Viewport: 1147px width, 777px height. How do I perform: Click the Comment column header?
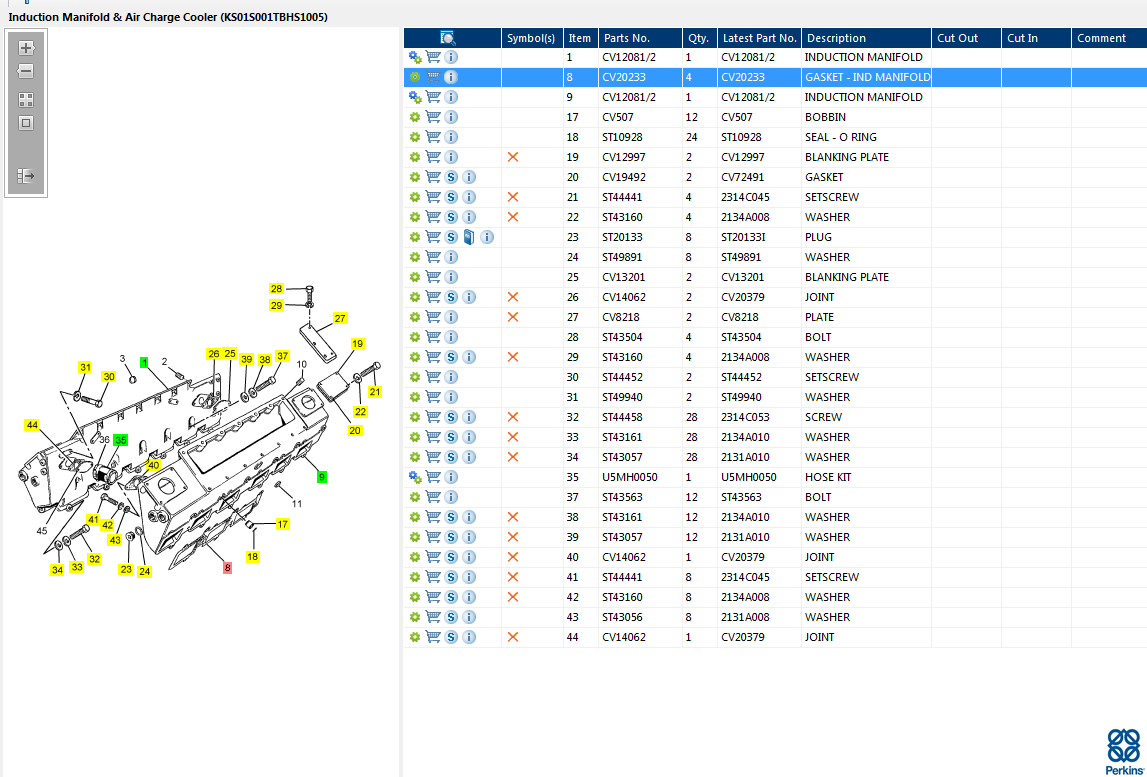point(1108,38)
